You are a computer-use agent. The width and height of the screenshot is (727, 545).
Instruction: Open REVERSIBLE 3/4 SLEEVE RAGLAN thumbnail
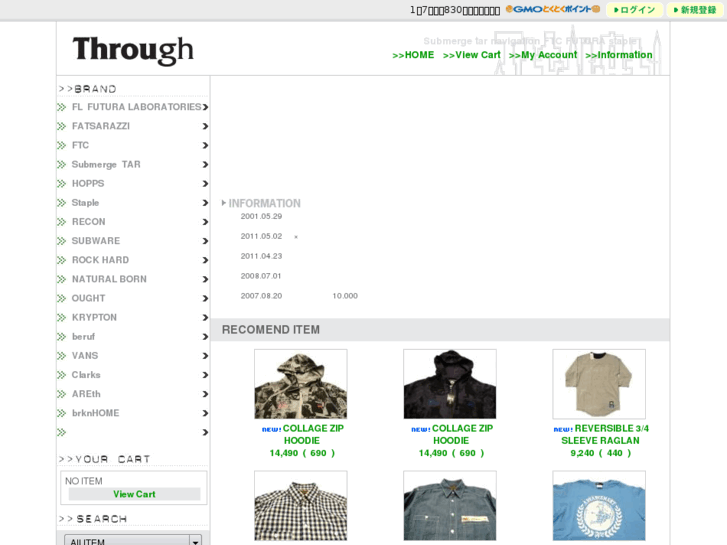[x=599, y=384]
